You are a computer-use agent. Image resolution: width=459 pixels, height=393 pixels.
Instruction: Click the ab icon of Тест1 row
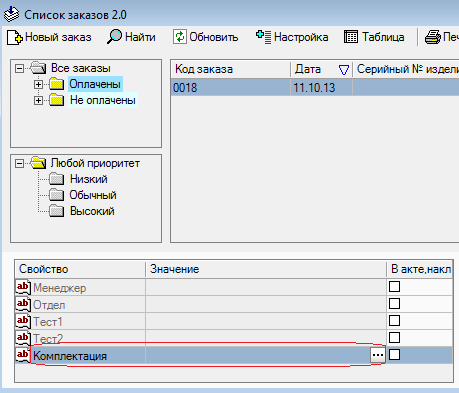point(23,321)
